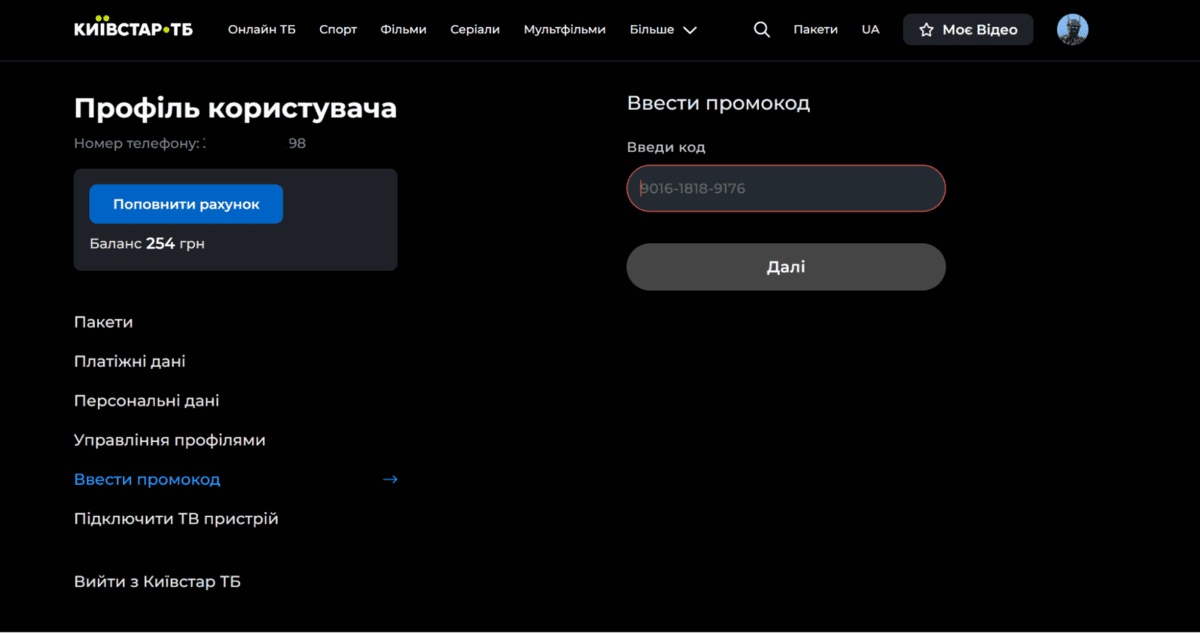Click the Далі button
1200x633 pixels.
click(786, 267)
